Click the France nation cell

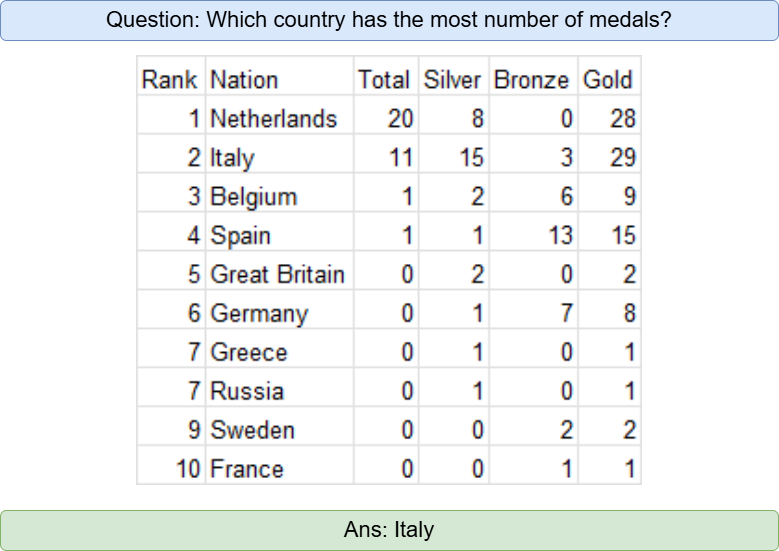pos(246,470)
